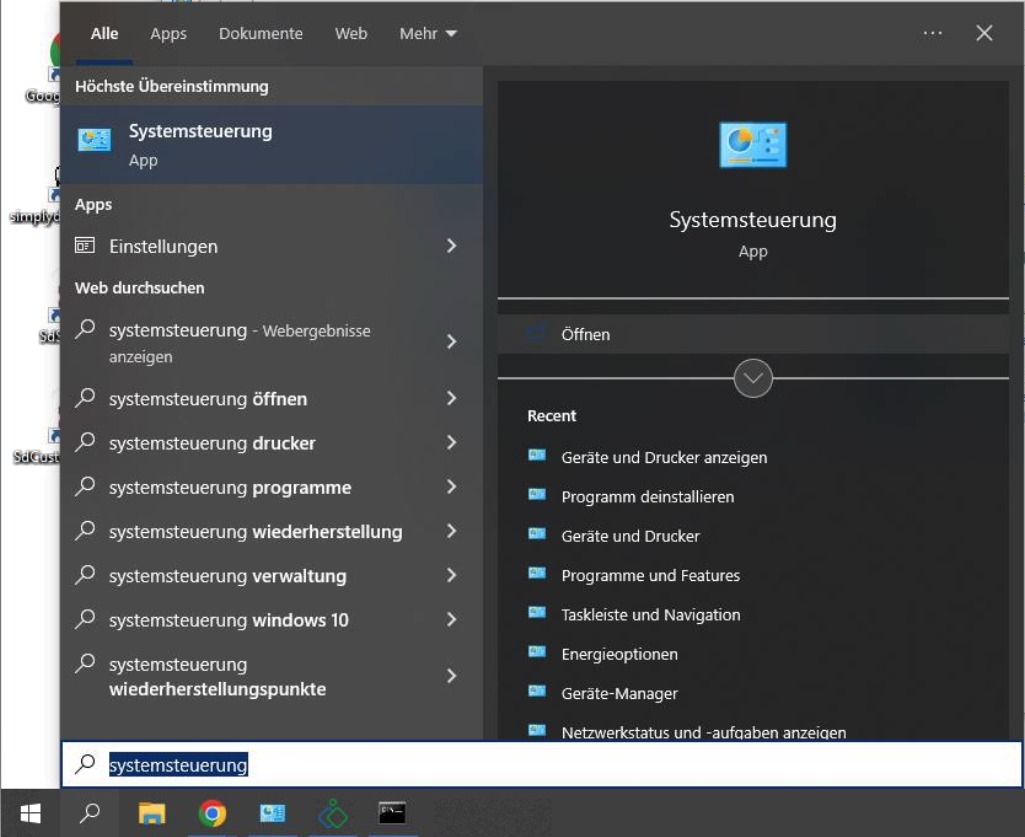Click icon beside Geräte-Manager
The image size is (1025, 837).
[x=537, y=691]
